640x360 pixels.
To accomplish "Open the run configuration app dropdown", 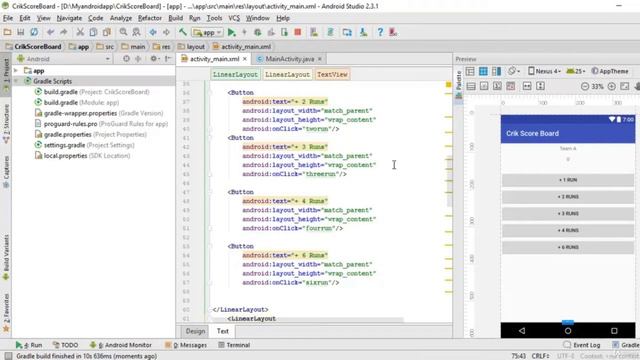I will (x=208, y=32).
